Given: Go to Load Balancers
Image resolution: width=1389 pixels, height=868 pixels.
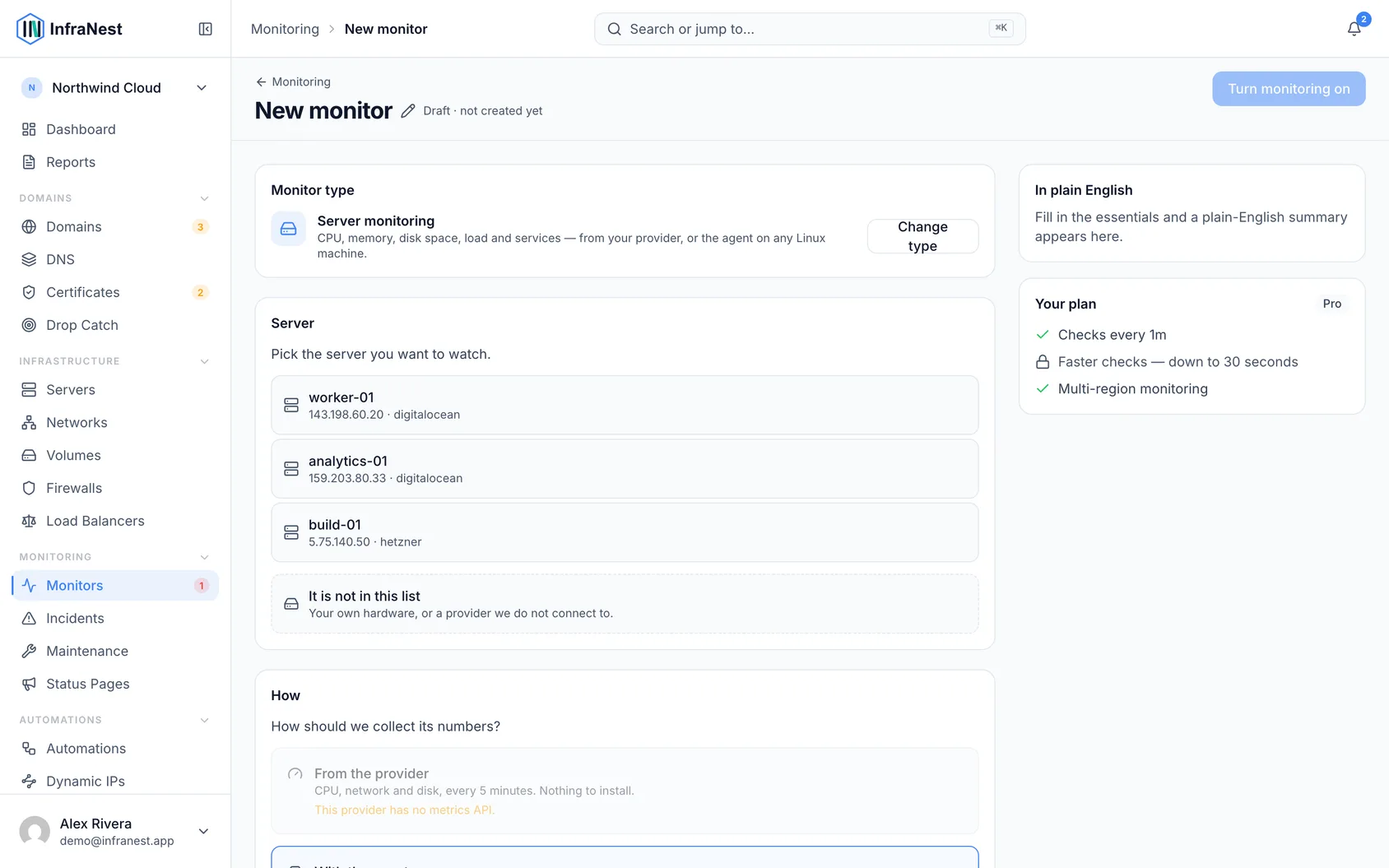Looking at the screenshot, I should [x=115, y=521].
